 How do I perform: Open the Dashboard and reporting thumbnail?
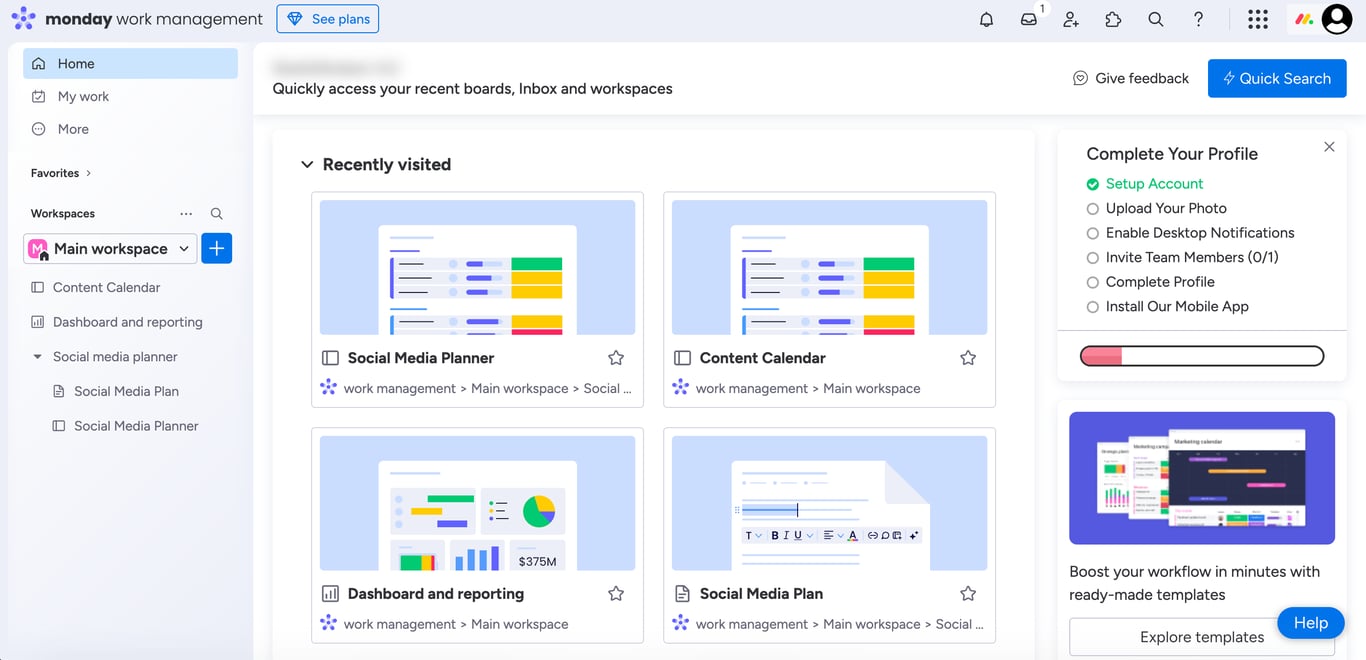[477, 502]
